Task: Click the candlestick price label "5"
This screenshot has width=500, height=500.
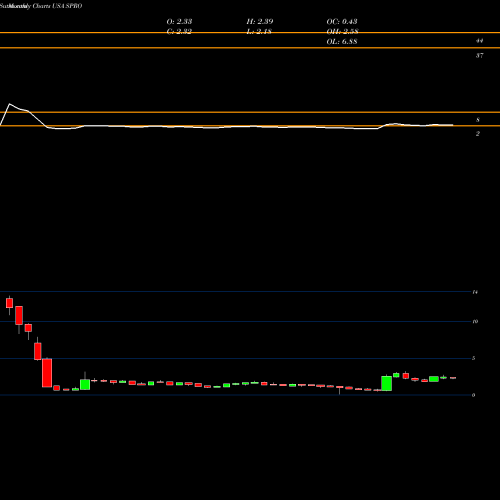Action: coord(474,358)
